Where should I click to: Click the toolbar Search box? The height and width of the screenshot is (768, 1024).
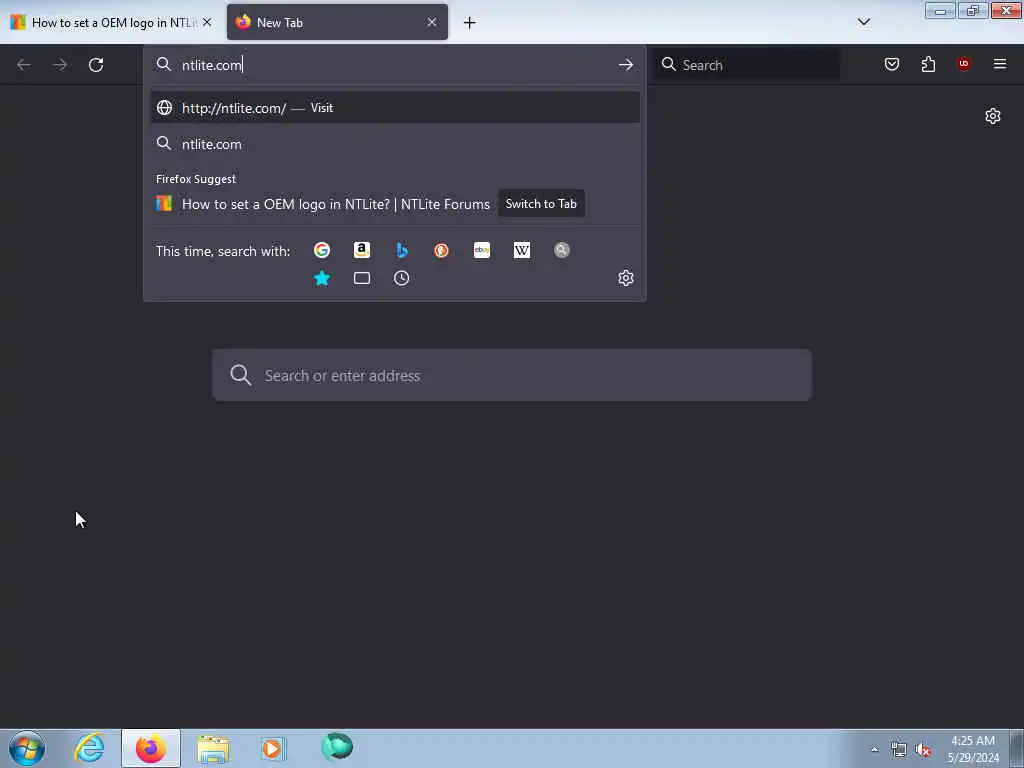[747, 65]
